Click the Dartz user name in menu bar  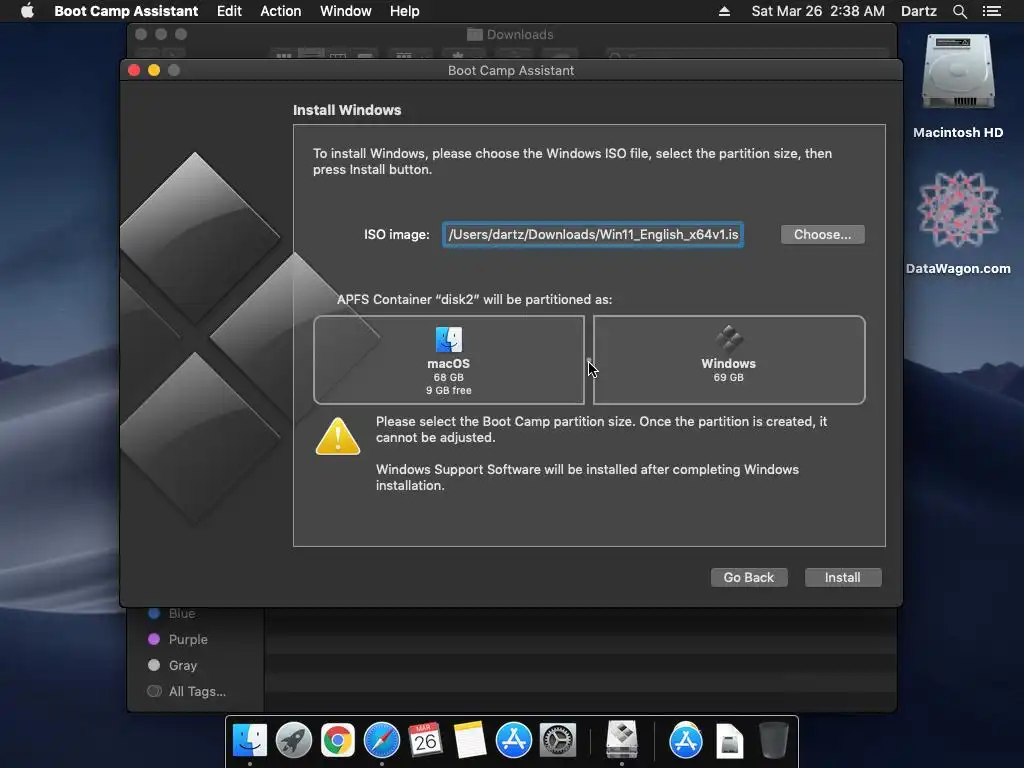[x=919, y=11]
